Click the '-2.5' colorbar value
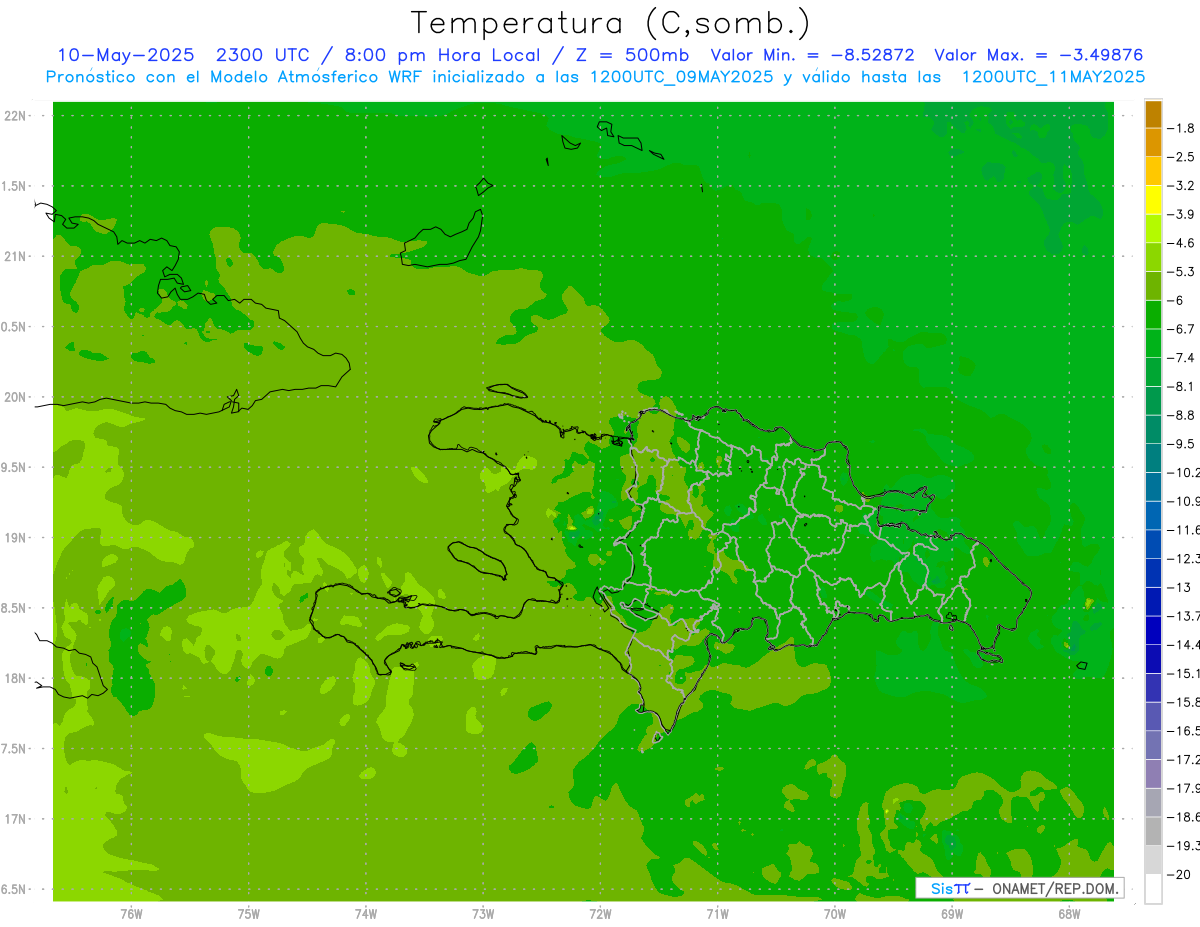This screenshot has height=927, width=1200. [1182, 157]
